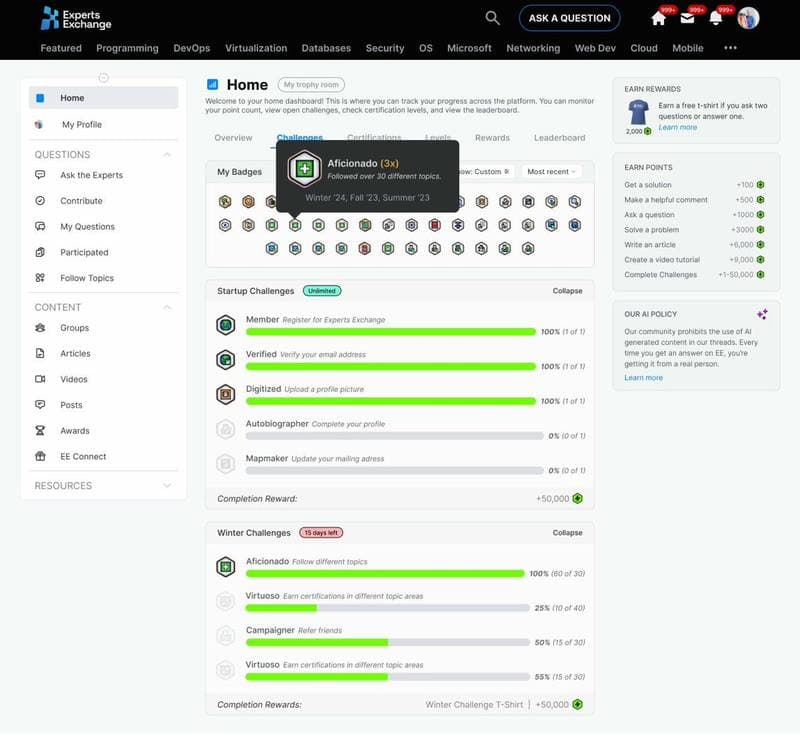Click the Member challenge progress bar
Viewport: 800px width, 741px height.
coord(390,332)
